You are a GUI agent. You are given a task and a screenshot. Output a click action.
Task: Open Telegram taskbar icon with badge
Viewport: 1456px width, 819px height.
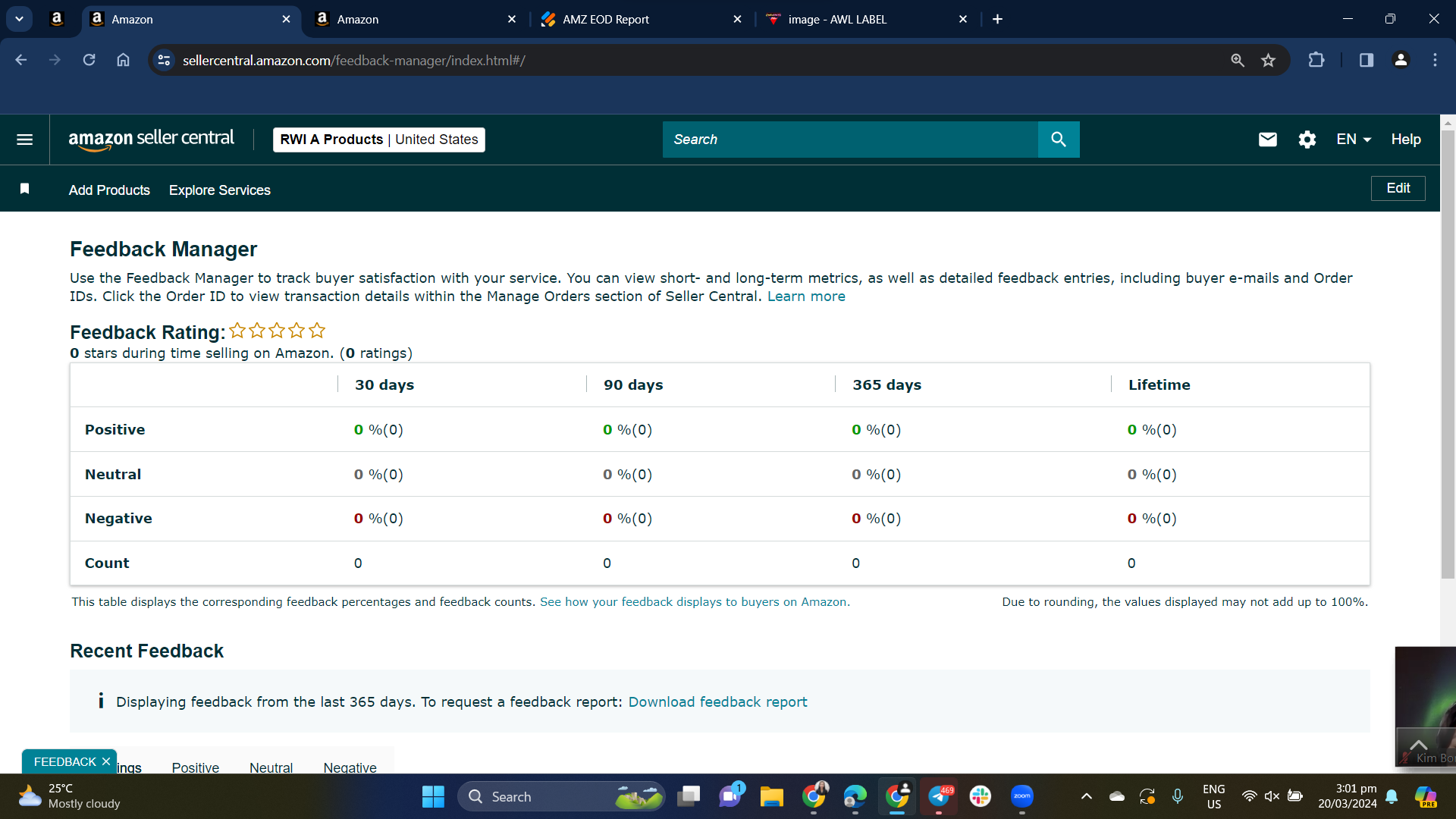pos(939,796)
